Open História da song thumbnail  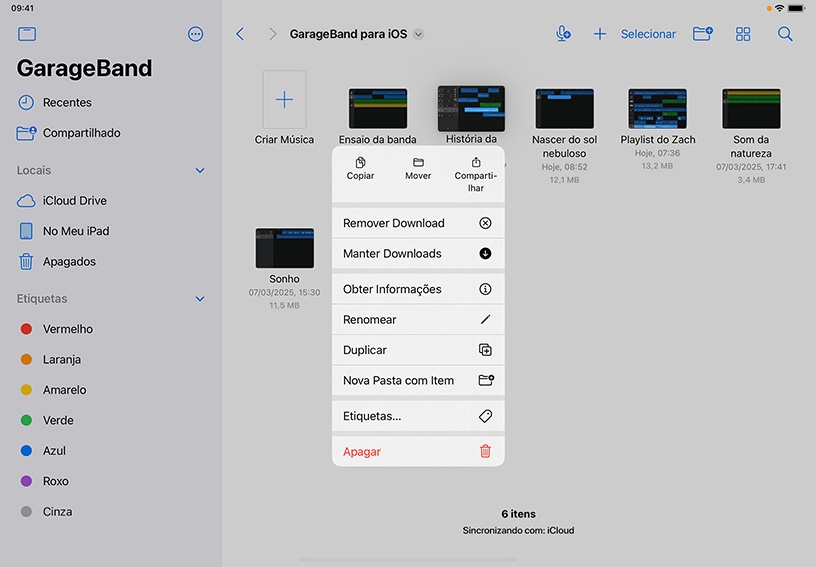(x=471, y=108)
